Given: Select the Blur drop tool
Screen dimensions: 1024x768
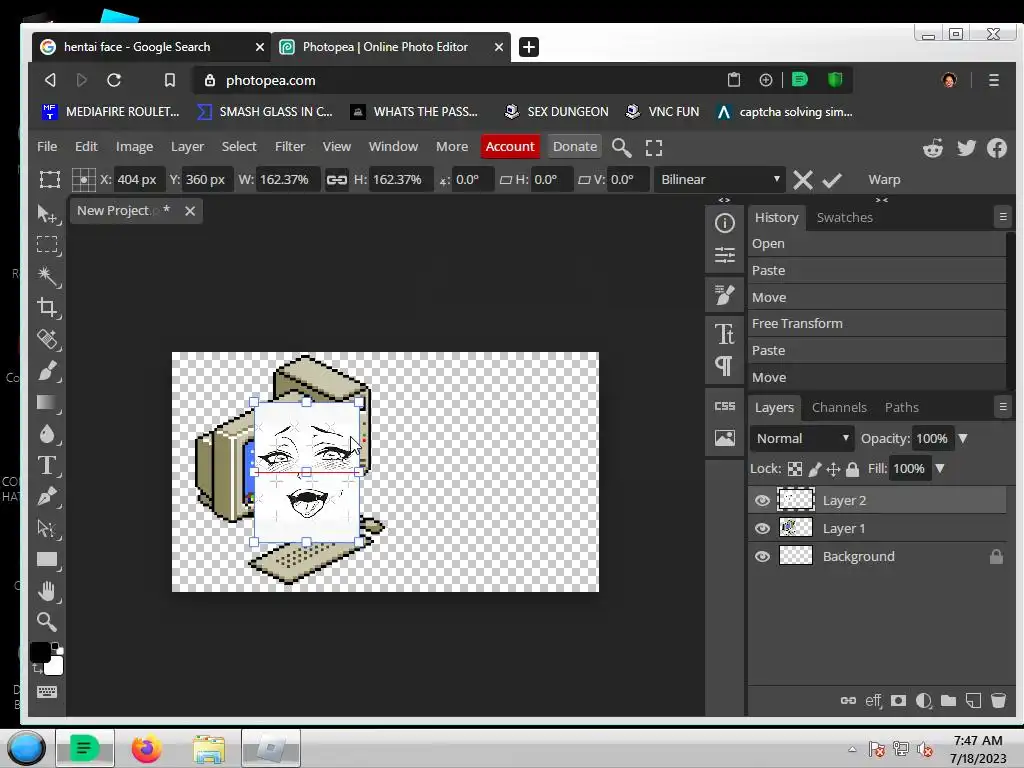Looking at the screenshot, I should (47, 434).
